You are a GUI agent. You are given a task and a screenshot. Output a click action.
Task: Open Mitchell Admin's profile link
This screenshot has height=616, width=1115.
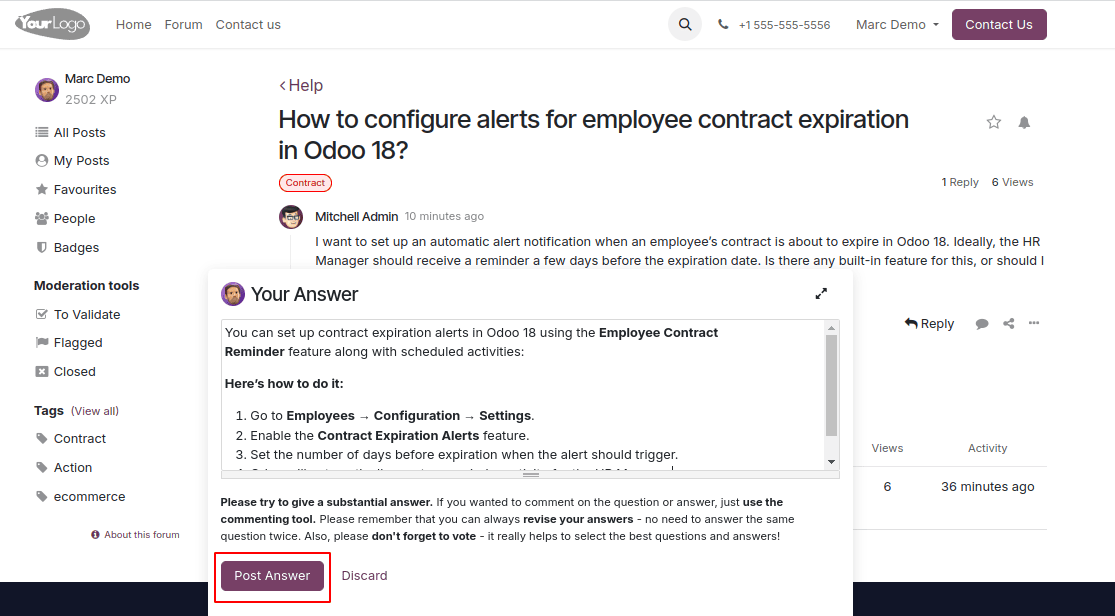[357, 216]
